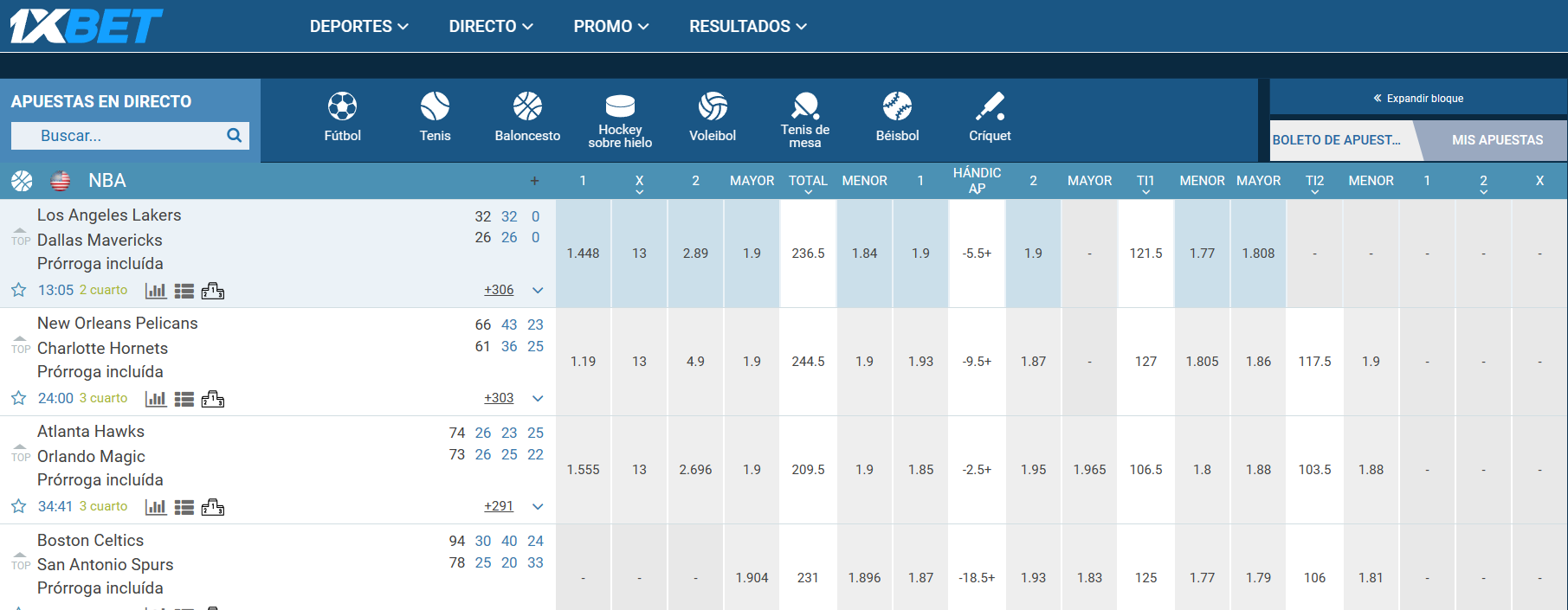Bet on Mavericks win at 2.89
This screenshot has height=610, width=1568.
coord(695,254)
